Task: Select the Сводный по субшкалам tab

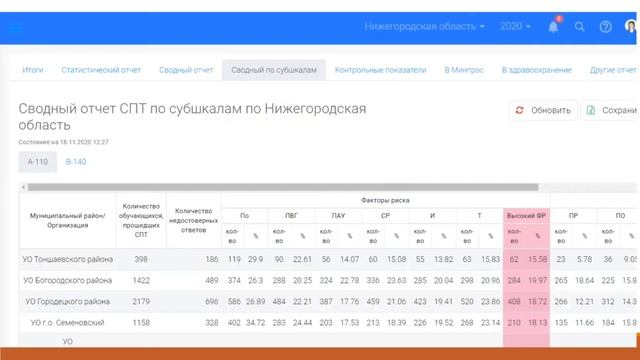Action: pyautogui.click(x=274, y=70)
